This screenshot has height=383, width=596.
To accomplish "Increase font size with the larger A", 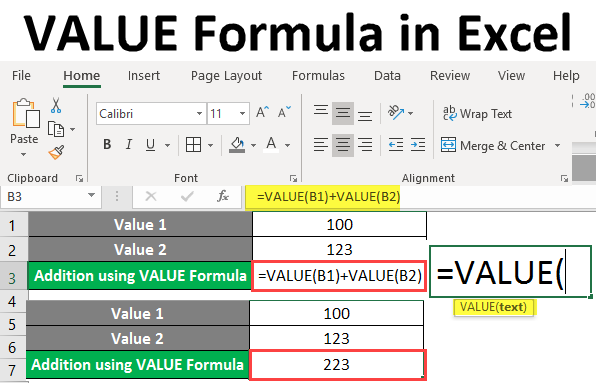I will (262, 112).
